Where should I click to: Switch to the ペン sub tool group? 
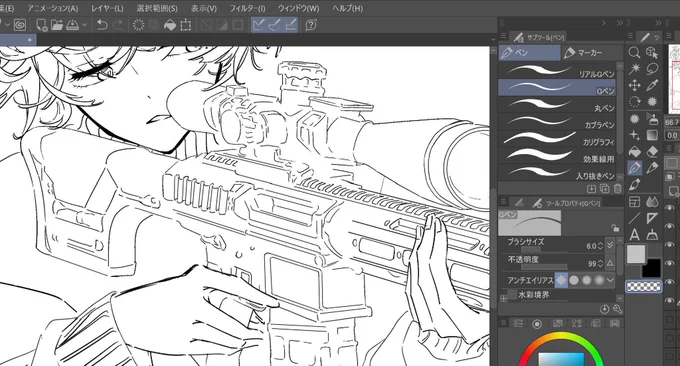pyautogui.click(x=530, y=53)
